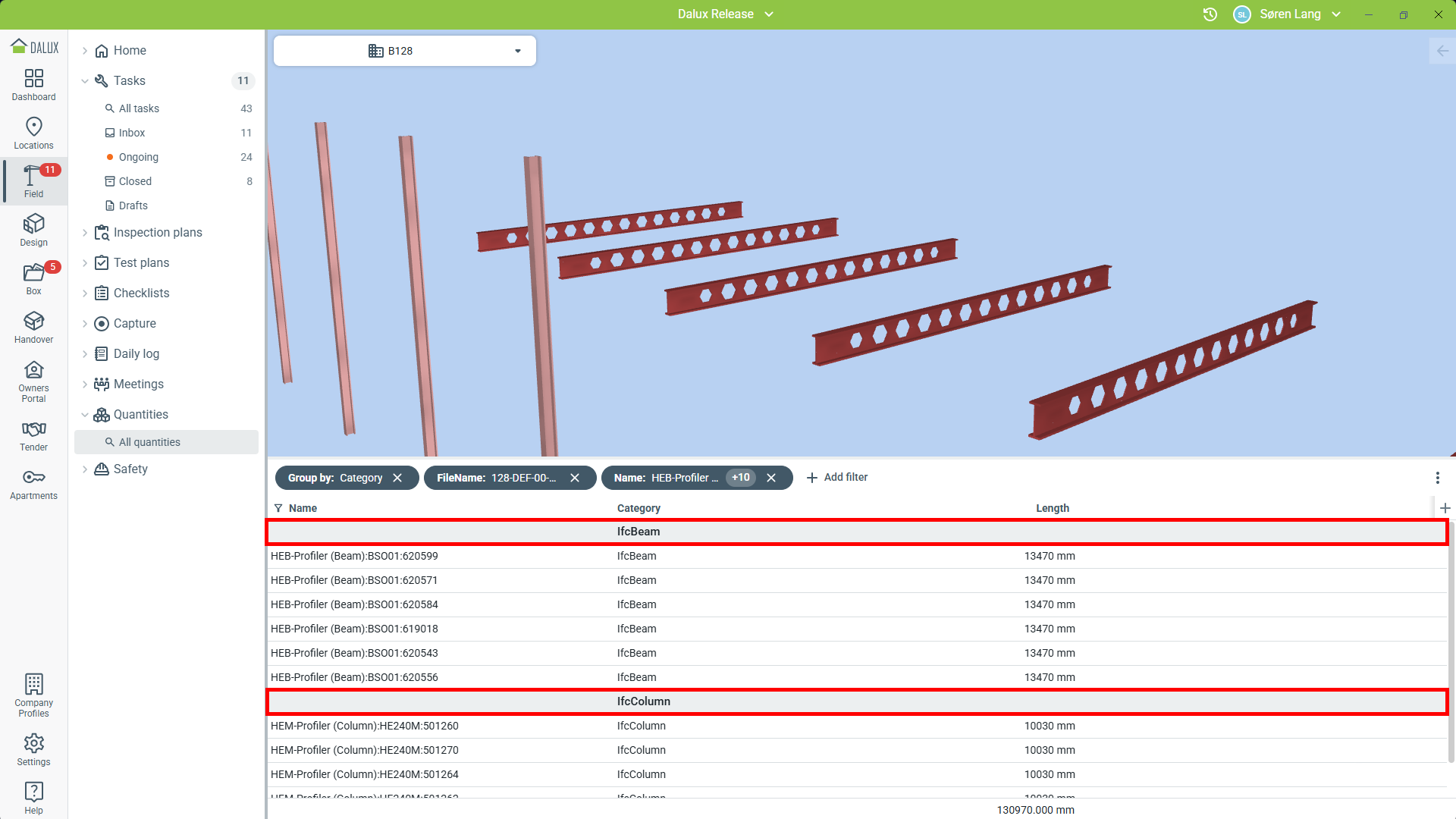Image resolution: width=1456 pixels, height=819 pixels.
Task: Open the Help icon
Action: point(33,798)
